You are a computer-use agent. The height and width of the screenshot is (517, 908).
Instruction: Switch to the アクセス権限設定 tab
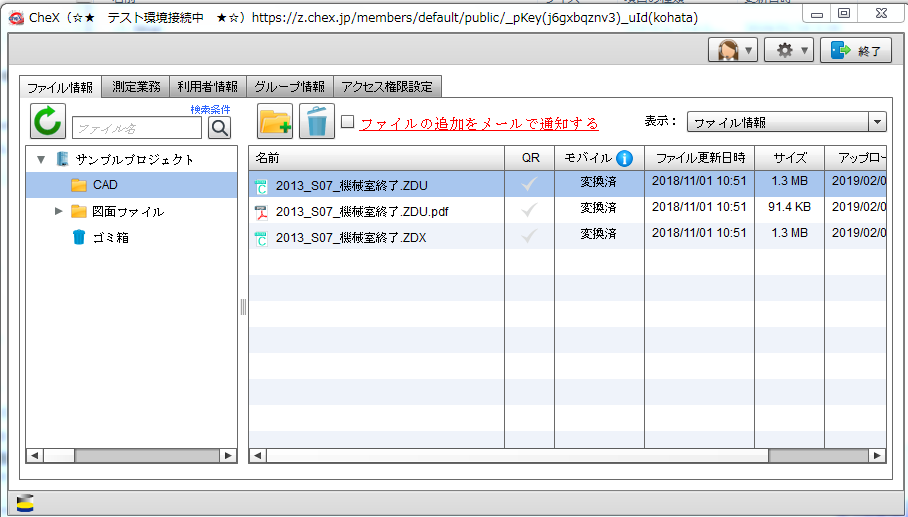[x=386, y=87]
